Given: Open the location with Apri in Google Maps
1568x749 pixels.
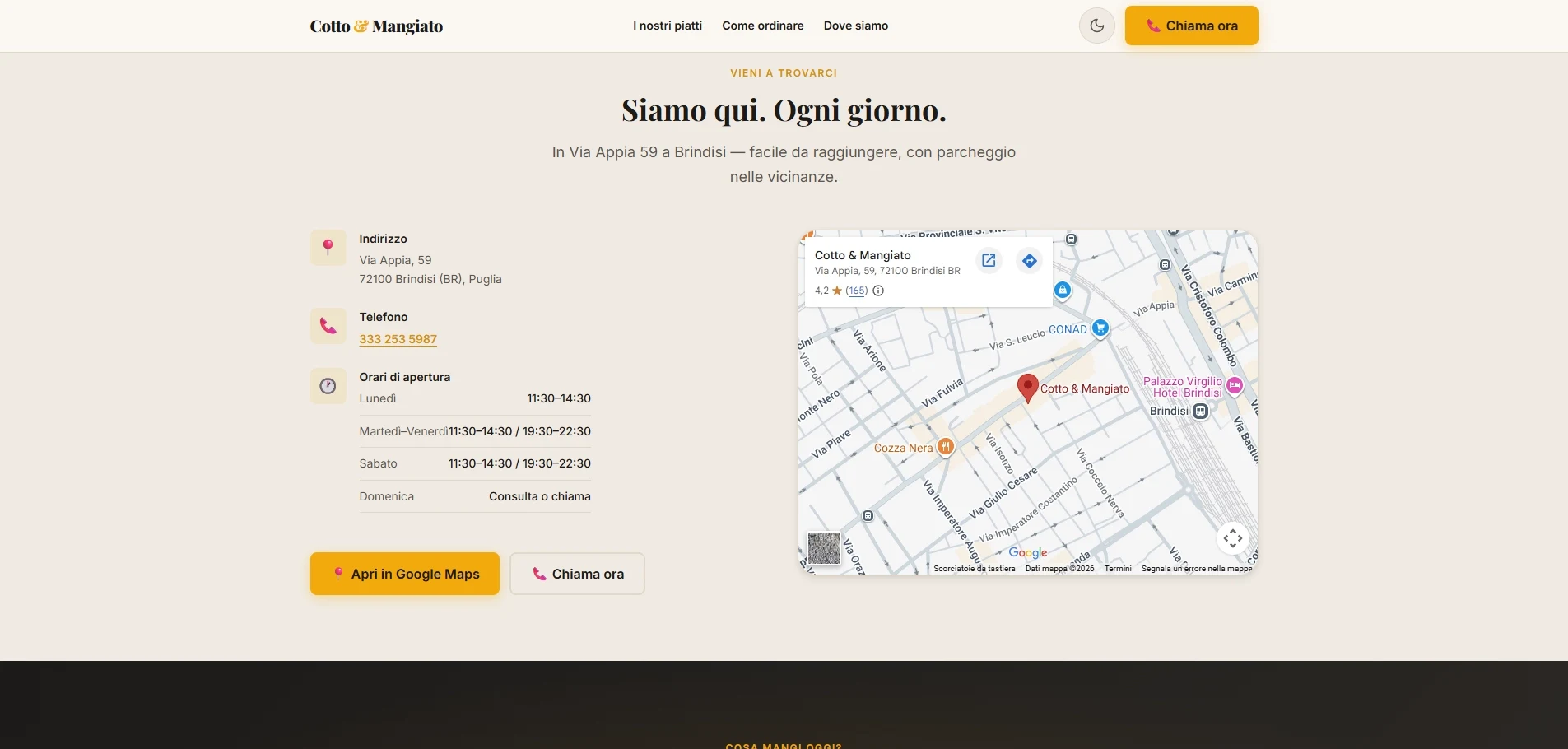Looking at the screenshot, I should coord(405,574).
